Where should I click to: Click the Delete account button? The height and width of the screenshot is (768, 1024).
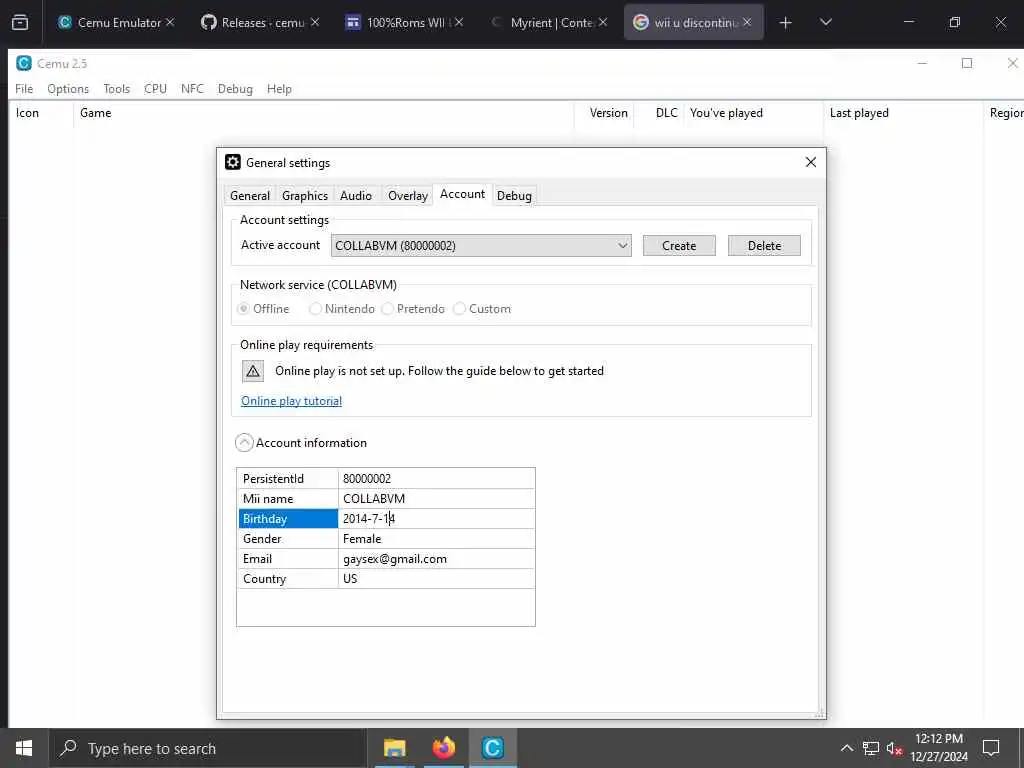[764, 246]
